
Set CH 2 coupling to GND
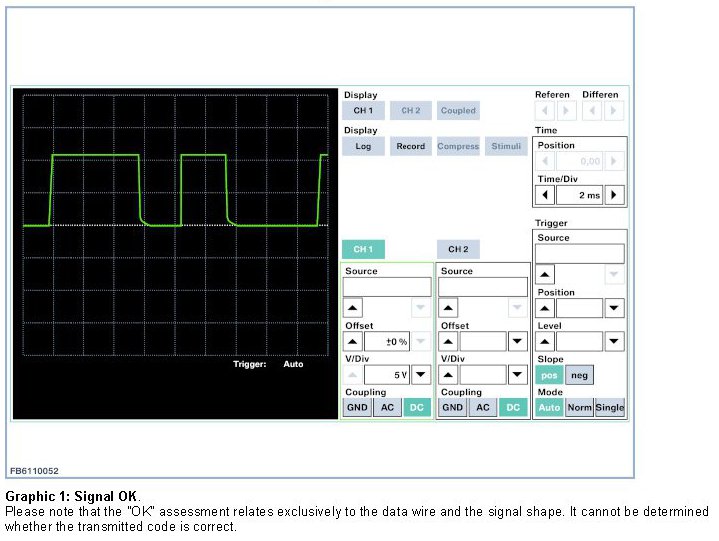452,407
